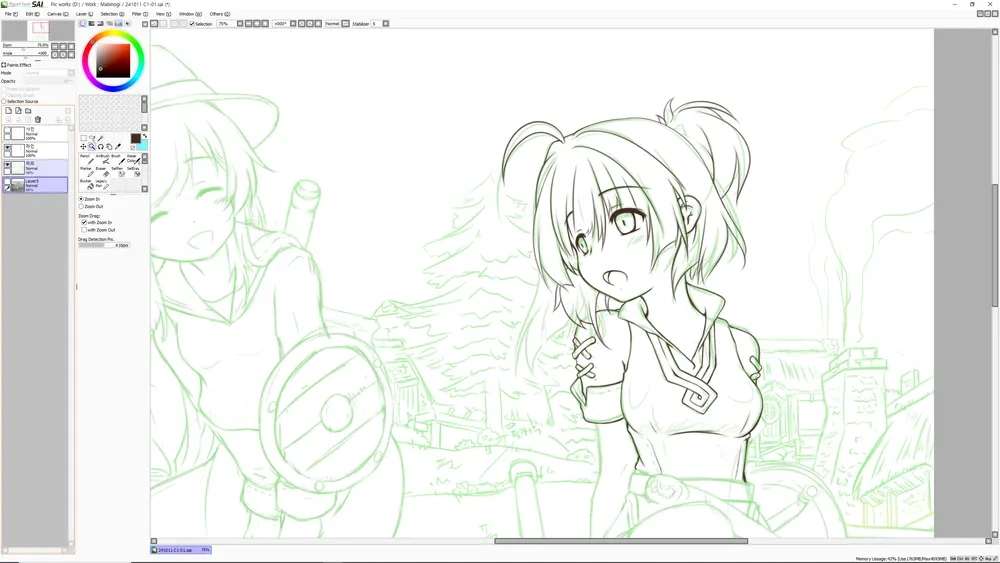Select the Legacy Pen tool
This screenshot has width=1000, height=563.
pos(103,185)
